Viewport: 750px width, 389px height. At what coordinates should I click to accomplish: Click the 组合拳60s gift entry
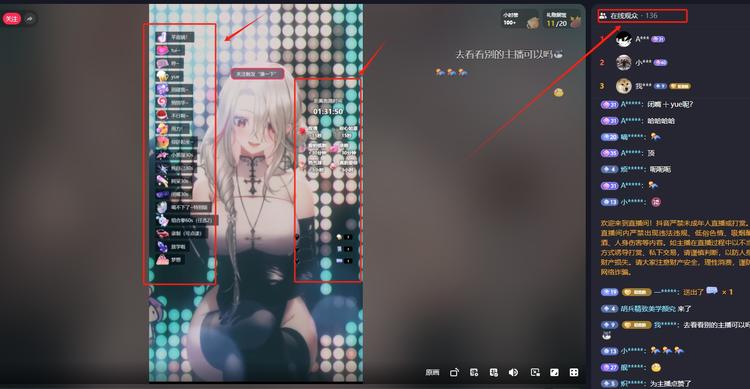186,220
